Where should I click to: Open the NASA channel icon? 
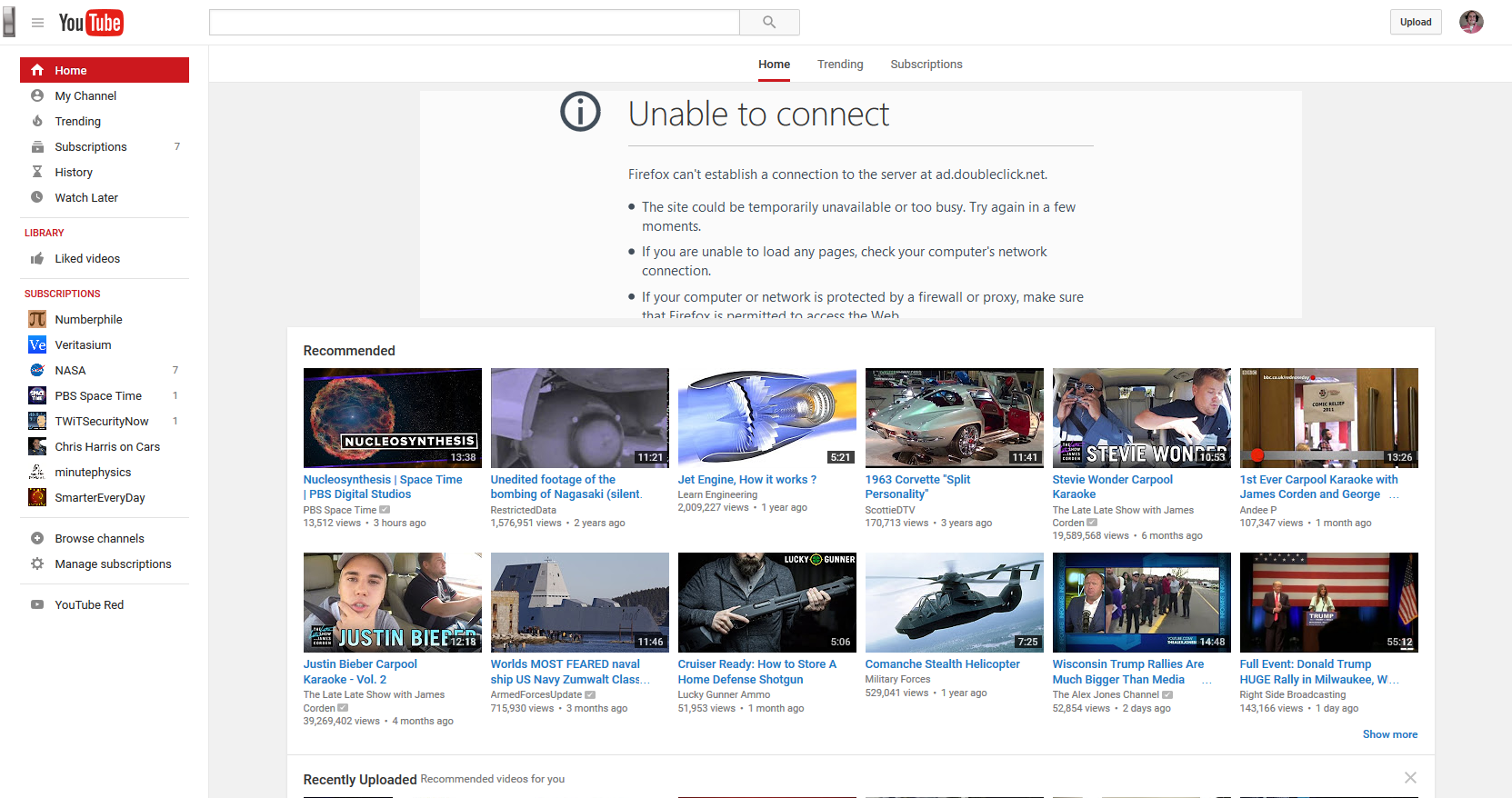click(37, 370)
